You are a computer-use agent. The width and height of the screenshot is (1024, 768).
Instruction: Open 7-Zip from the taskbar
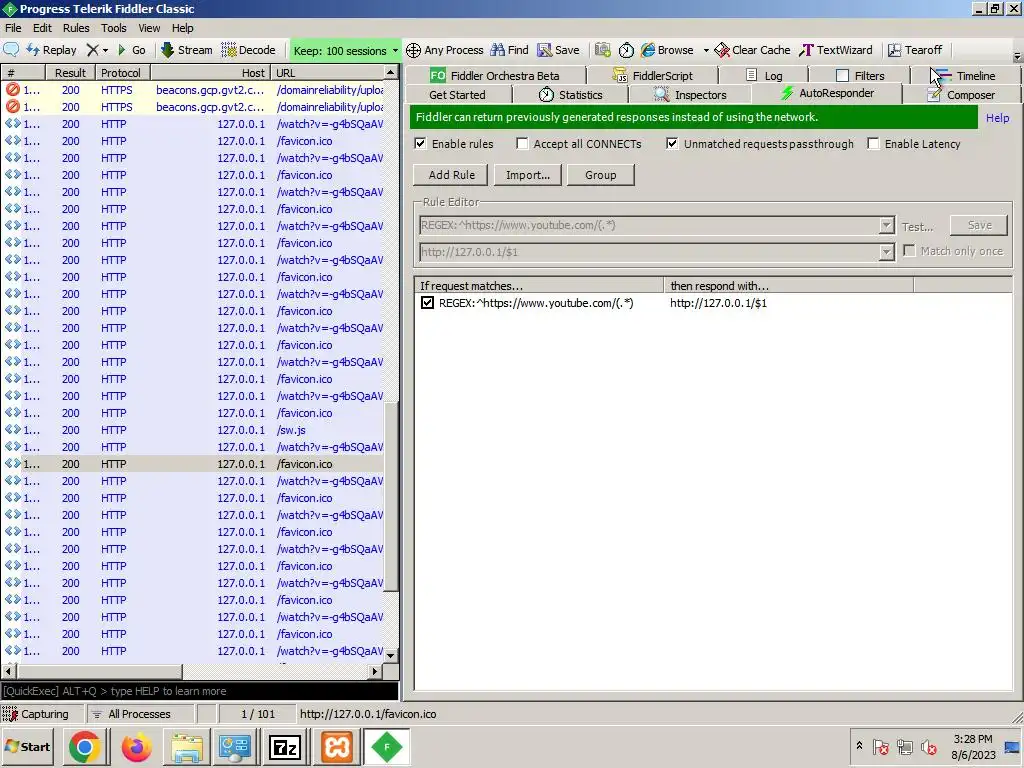(285, 746)
